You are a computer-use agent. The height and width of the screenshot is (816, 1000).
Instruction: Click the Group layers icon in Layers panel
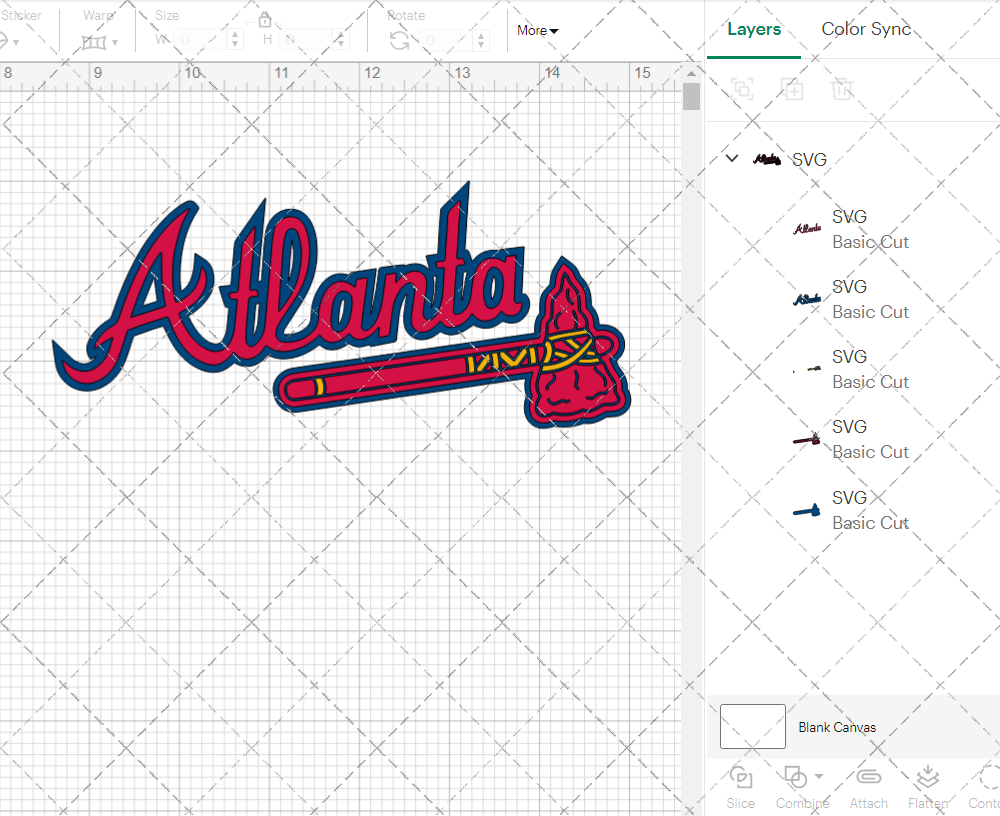pos(742,89)
